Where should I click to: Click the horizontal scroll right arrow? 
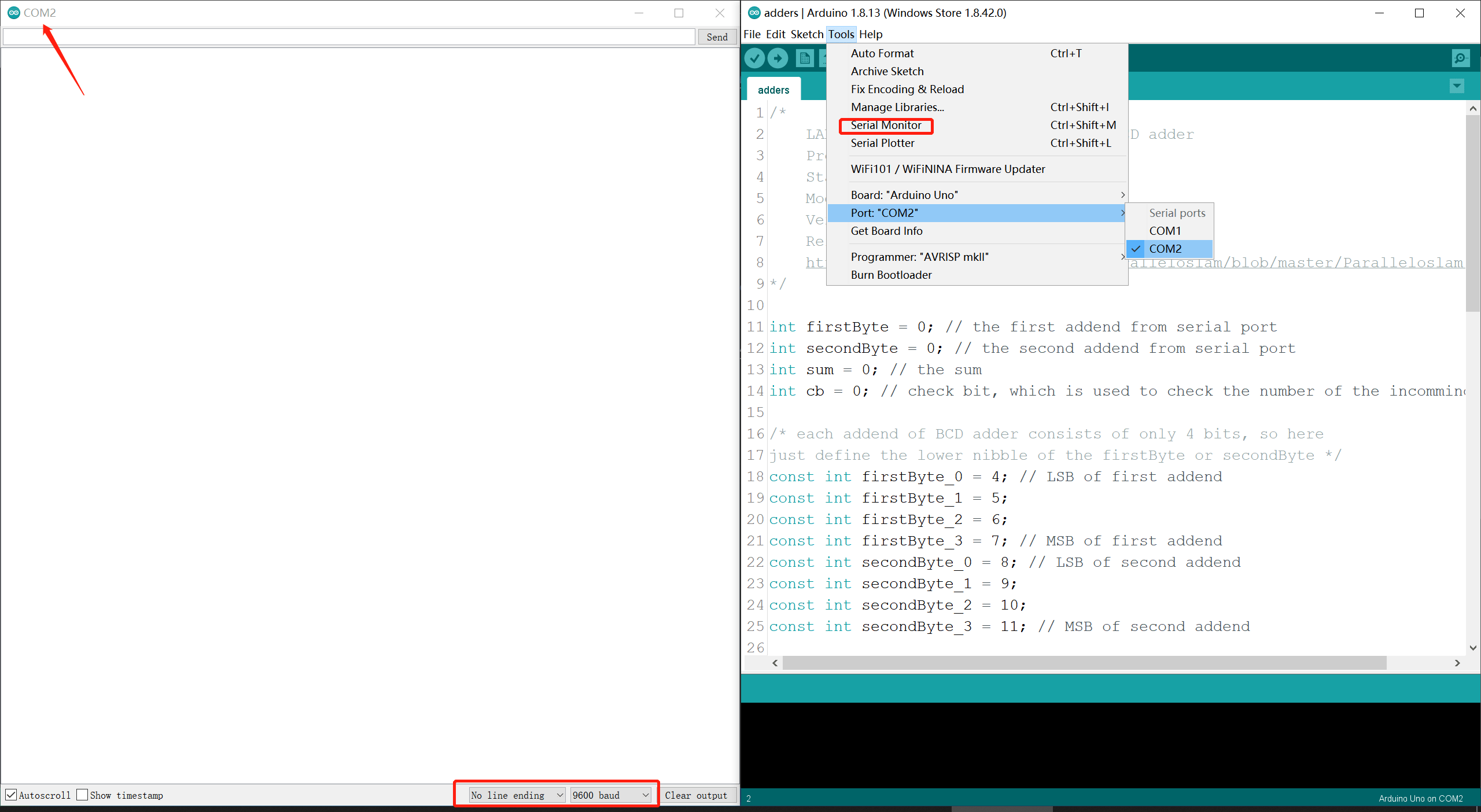coord(1457,663)
